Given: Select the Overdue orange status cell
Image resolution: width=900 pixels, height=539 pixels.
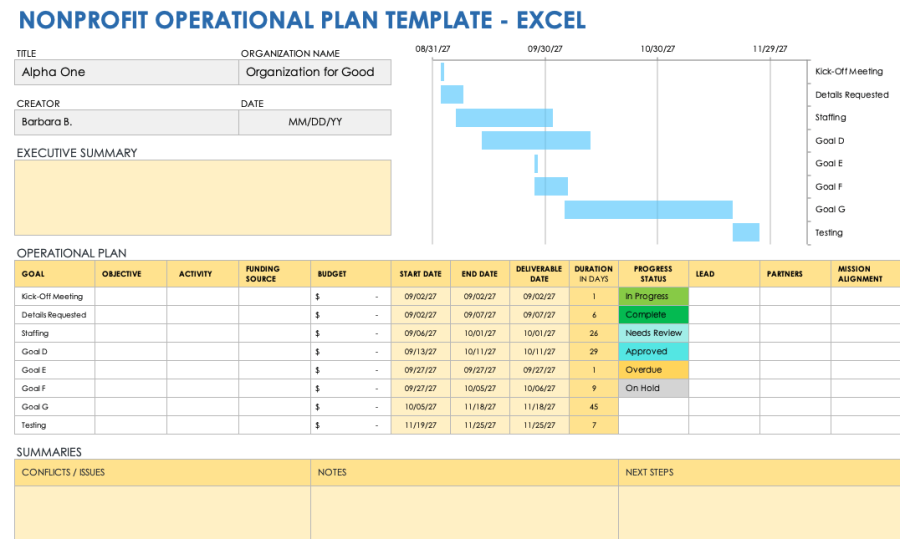Looking at the screenshot, I should (x=653, y=370).
